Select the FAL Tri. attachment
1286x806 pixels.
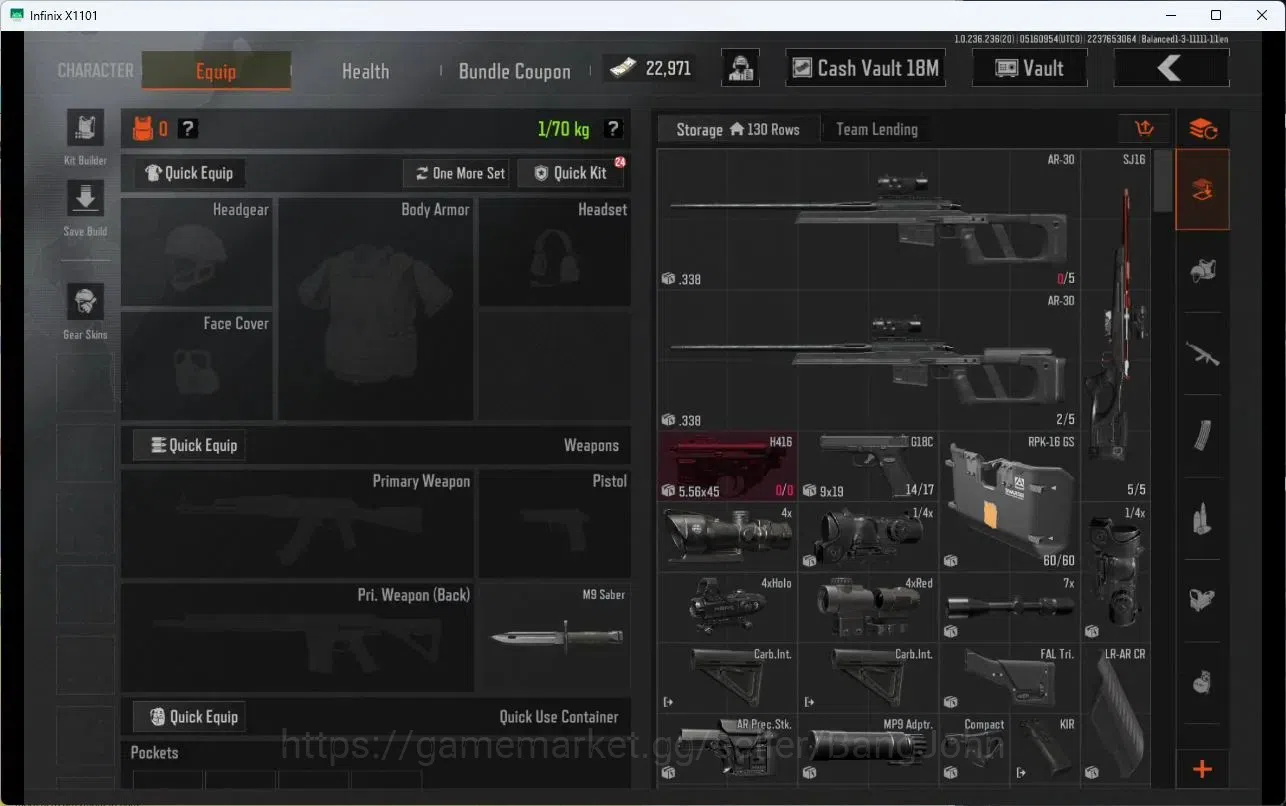pos(1009,677)
